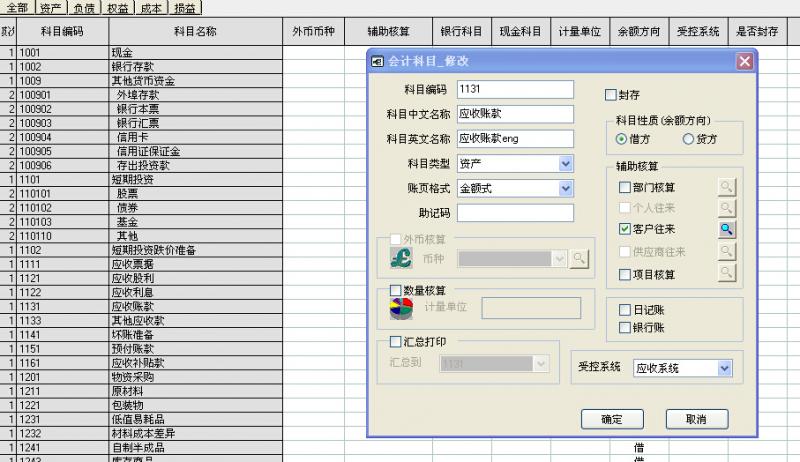Open the 科目类型 dropdown
This screenshot has width=800, height=462.
pos(565,164)
